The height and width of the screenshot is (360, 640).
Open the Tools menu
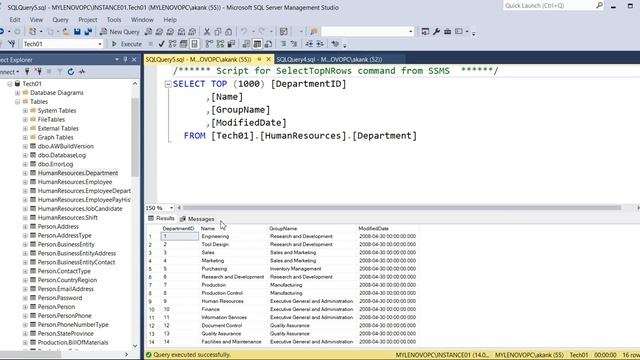point(114,20)
